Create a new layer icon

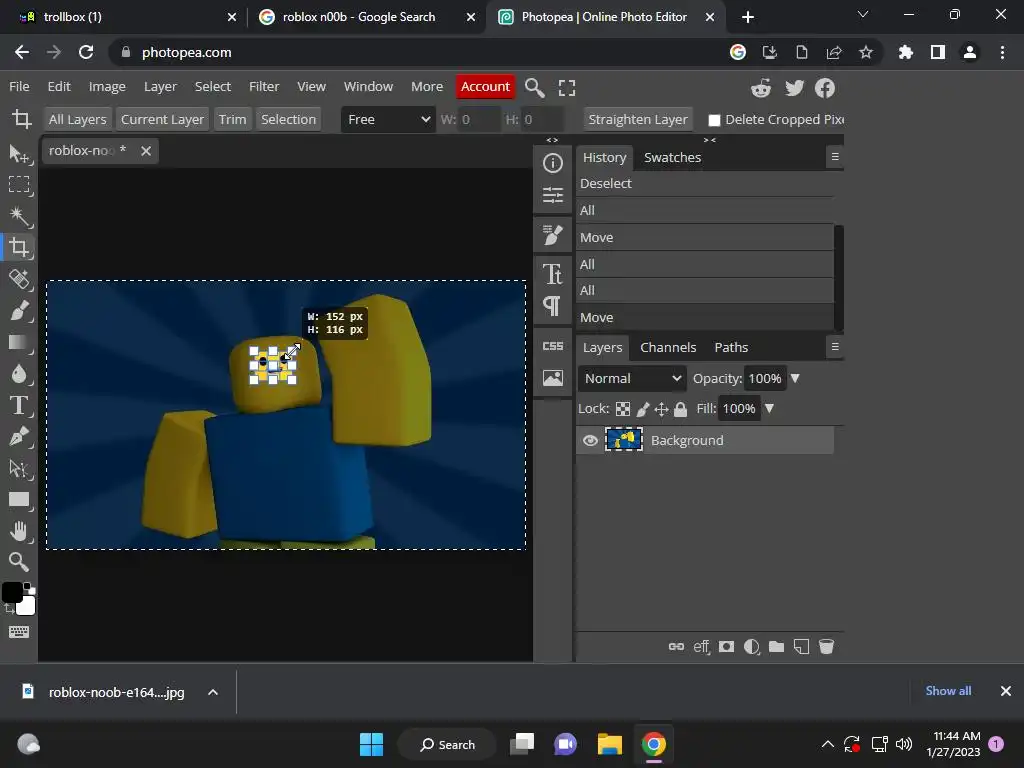click(x=801, y=647)
